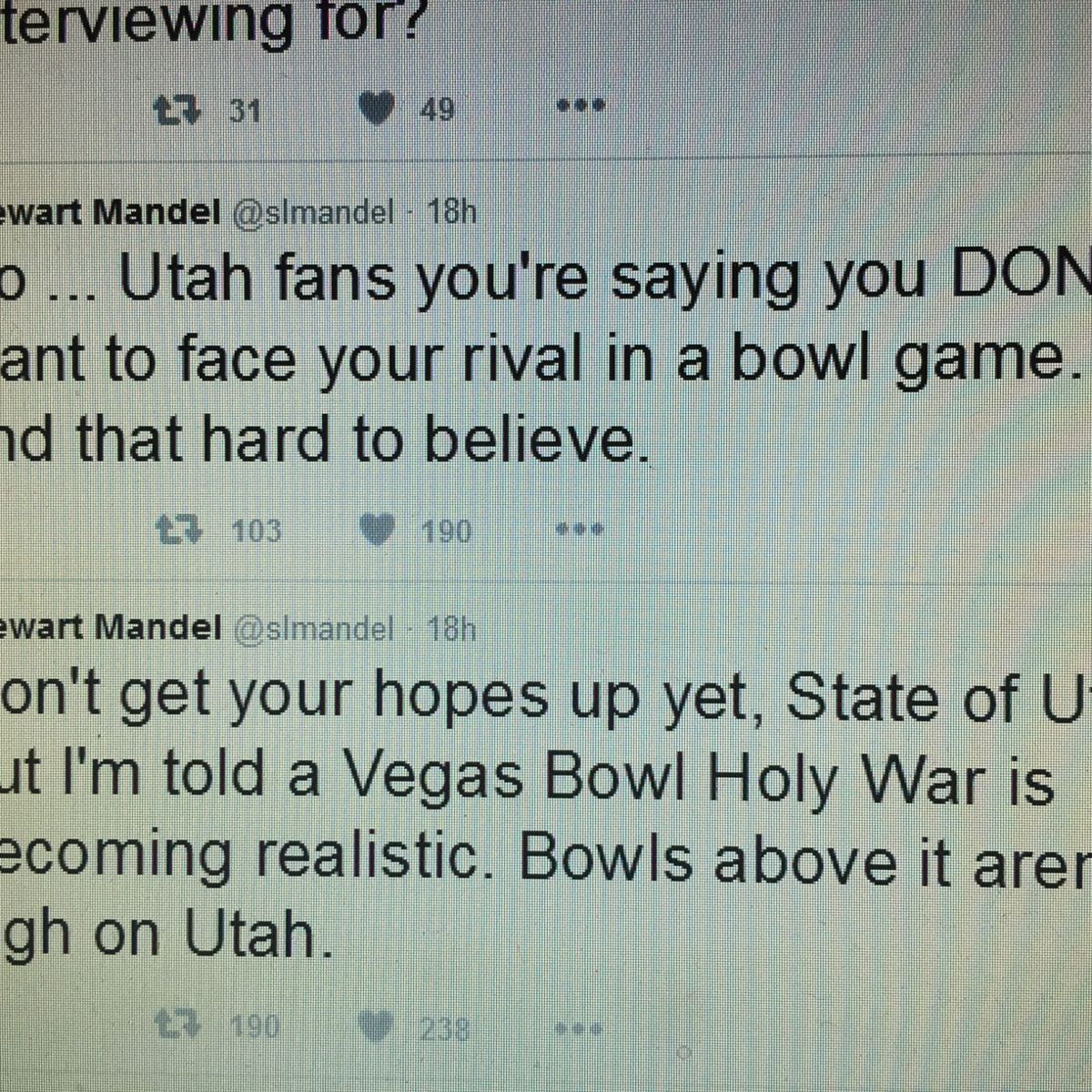Click author name on the Vegas Bowl tweet
This screenshot has height=1092, width=1092.
click(109, 629)
